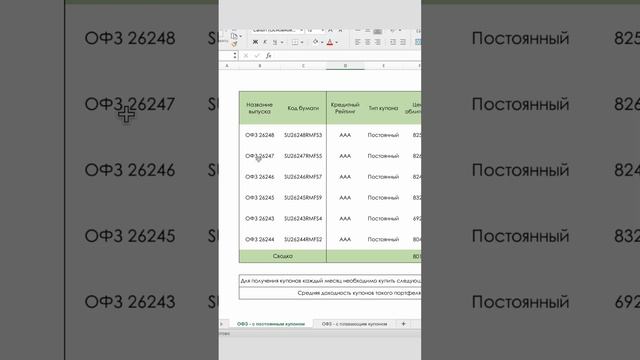Screen dimensions: 640x360
Task: Select the Format Painter brush icon
Action: [x=234, y=44]
